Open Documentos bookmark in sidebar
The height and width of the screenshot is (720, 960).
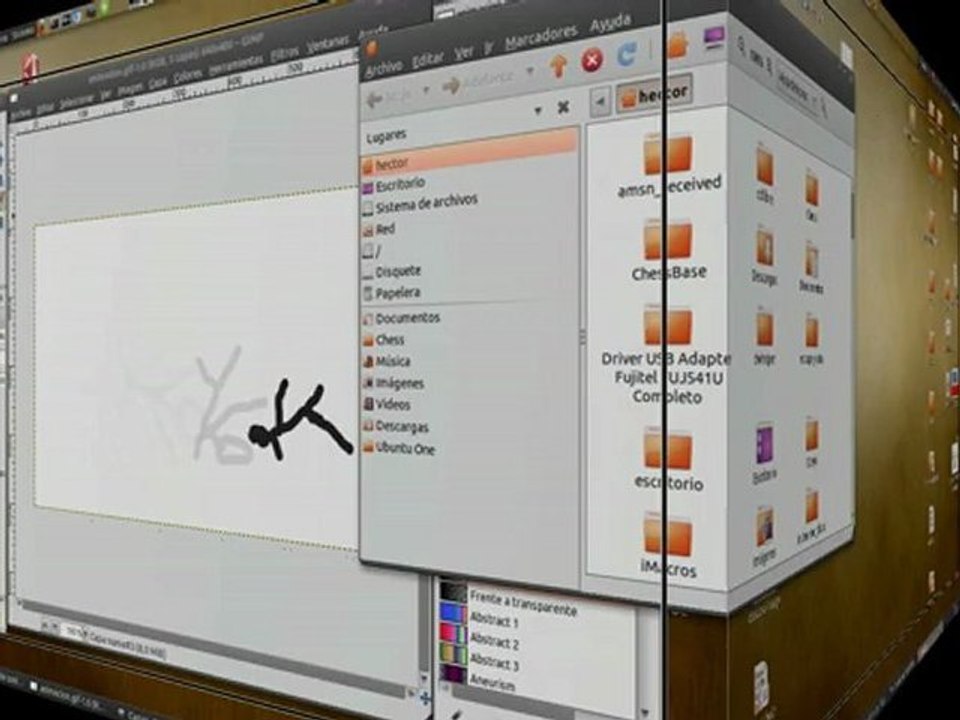click(402, 318)
